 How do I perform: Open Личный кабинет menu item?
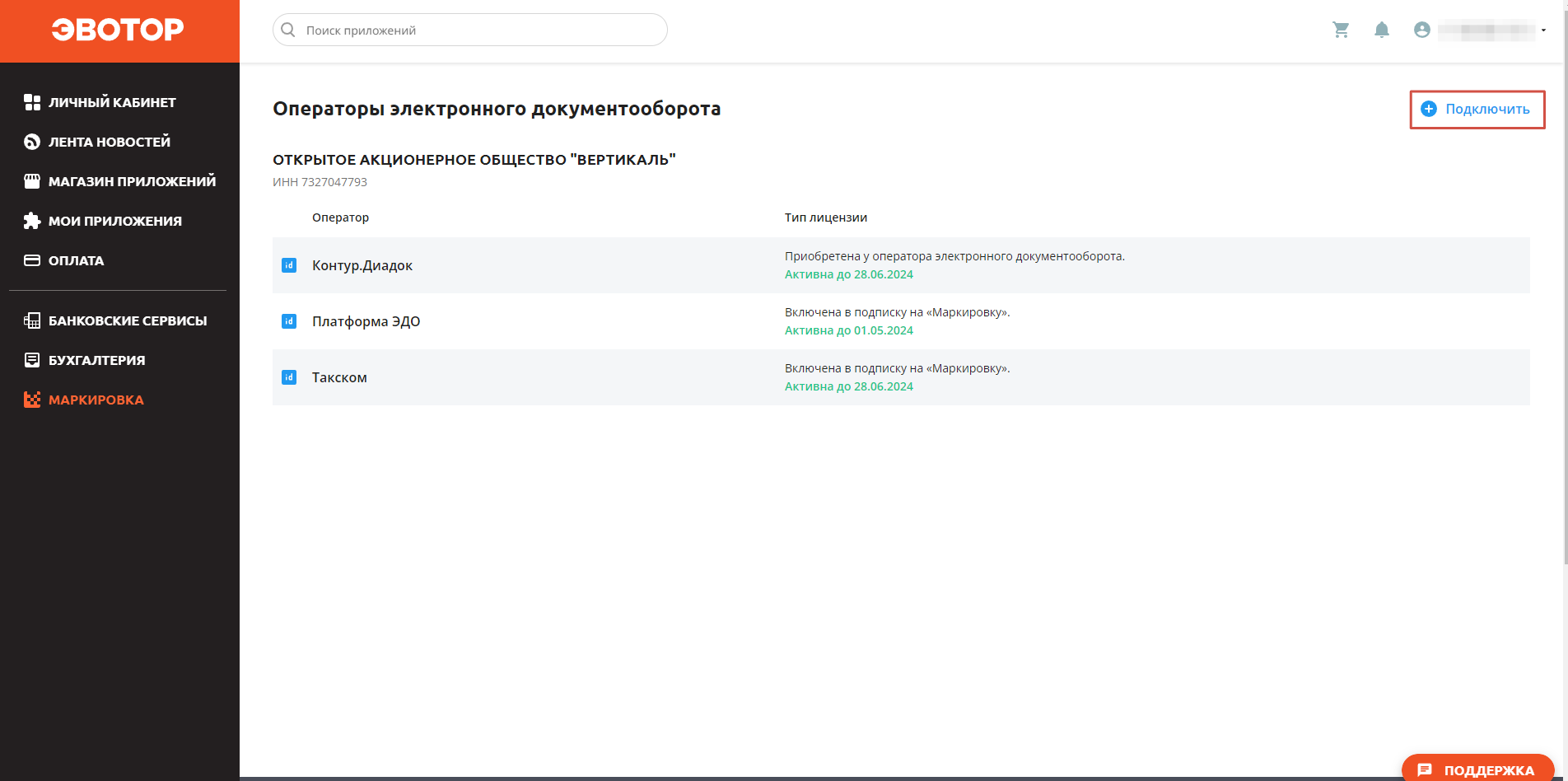click(x=112, y=102)
